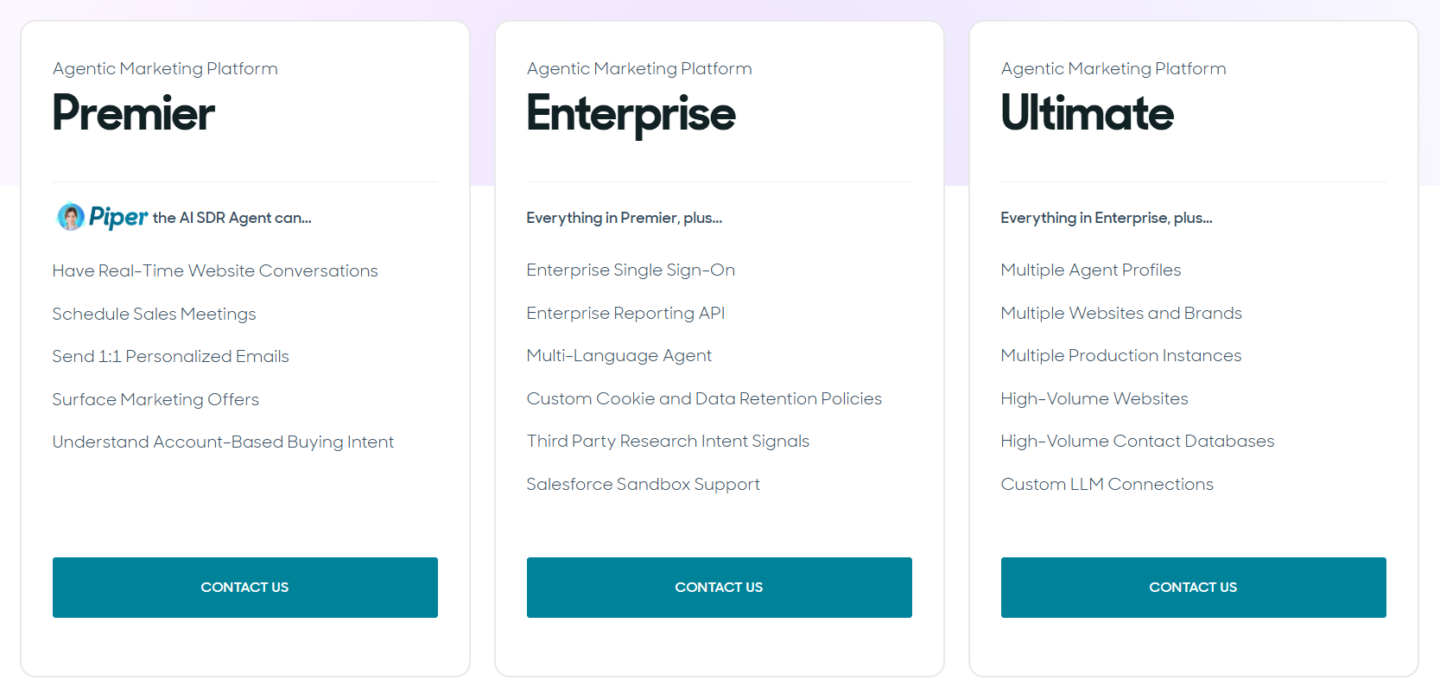Click CONTACT US under the Enterprise plan
The image size is (1440, 693).
point(718,587)
